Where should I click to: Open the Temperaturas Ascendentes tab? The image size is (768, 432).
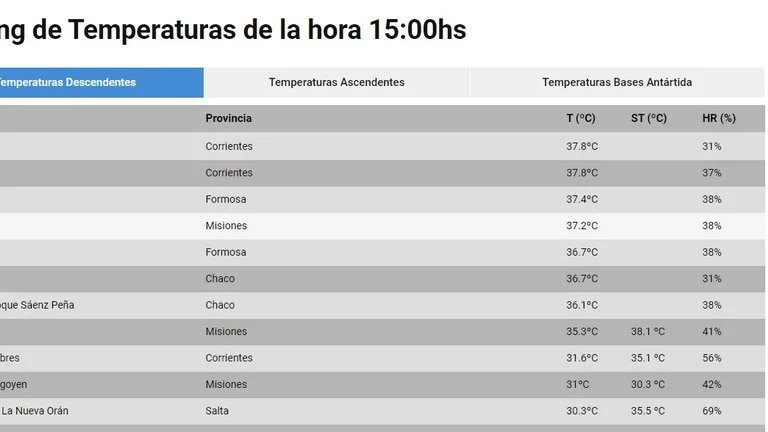click(336, 82)
